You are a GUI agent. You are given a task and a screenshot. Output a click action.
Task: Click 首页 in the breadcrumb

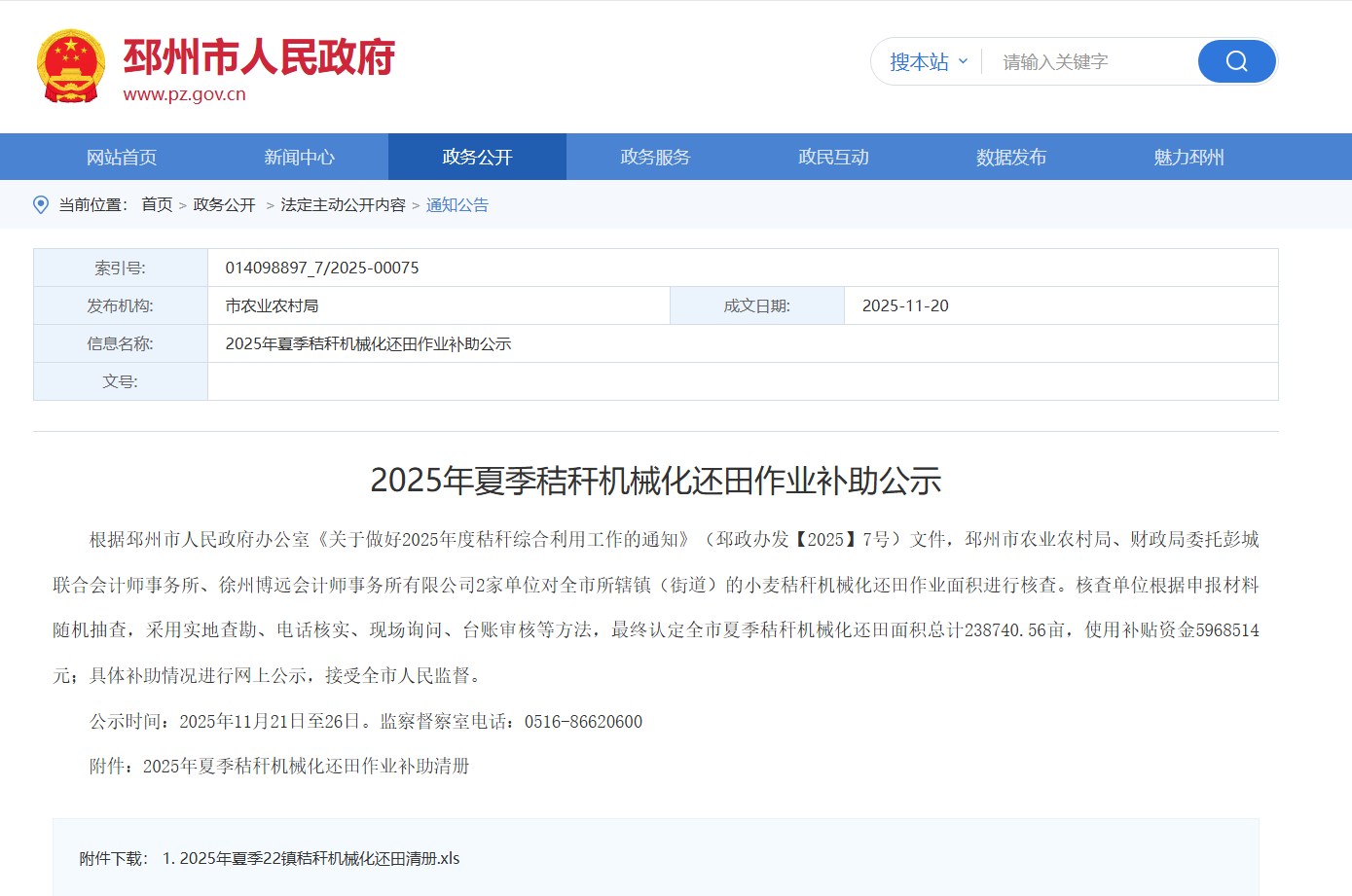(157, 205)
